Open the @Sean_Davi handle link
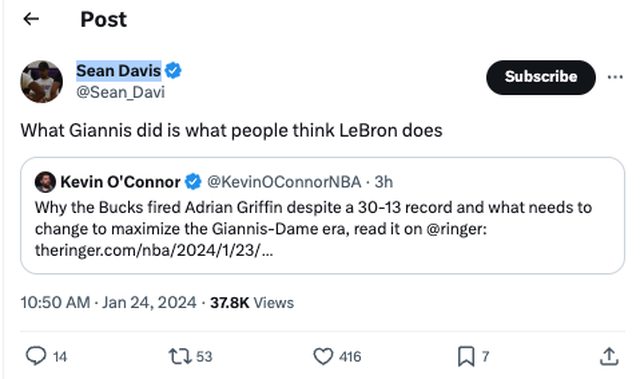The image size is (640, 379). (x=121, y=92)
